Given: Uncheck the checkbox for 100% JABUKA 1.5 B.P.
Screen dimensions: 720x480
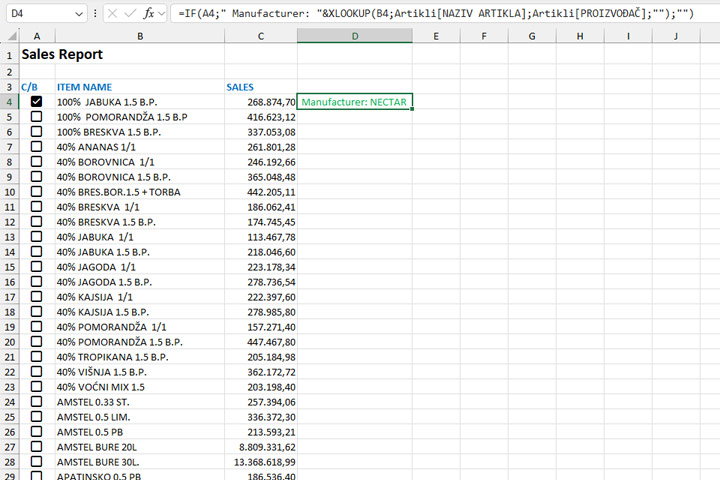Looking at the screenshot, I should [36, 102].
